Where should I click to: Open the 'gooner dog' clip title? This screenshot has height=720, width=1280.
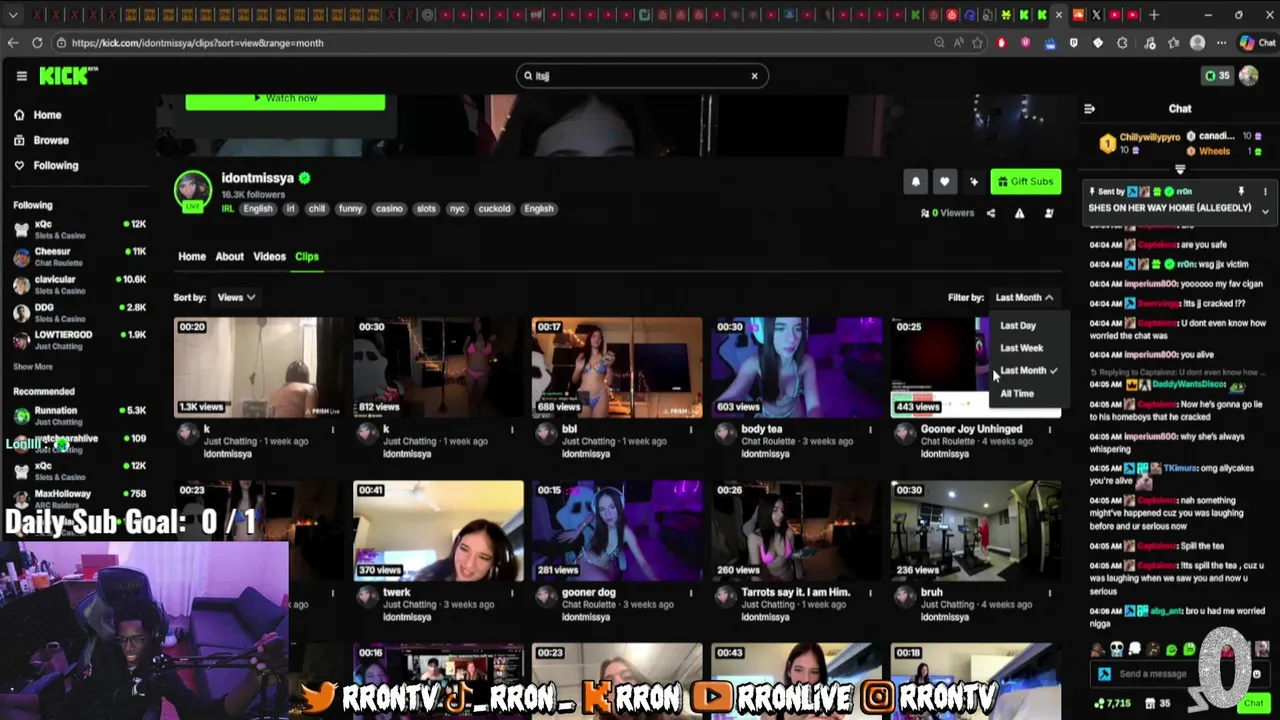click(588, 592)
